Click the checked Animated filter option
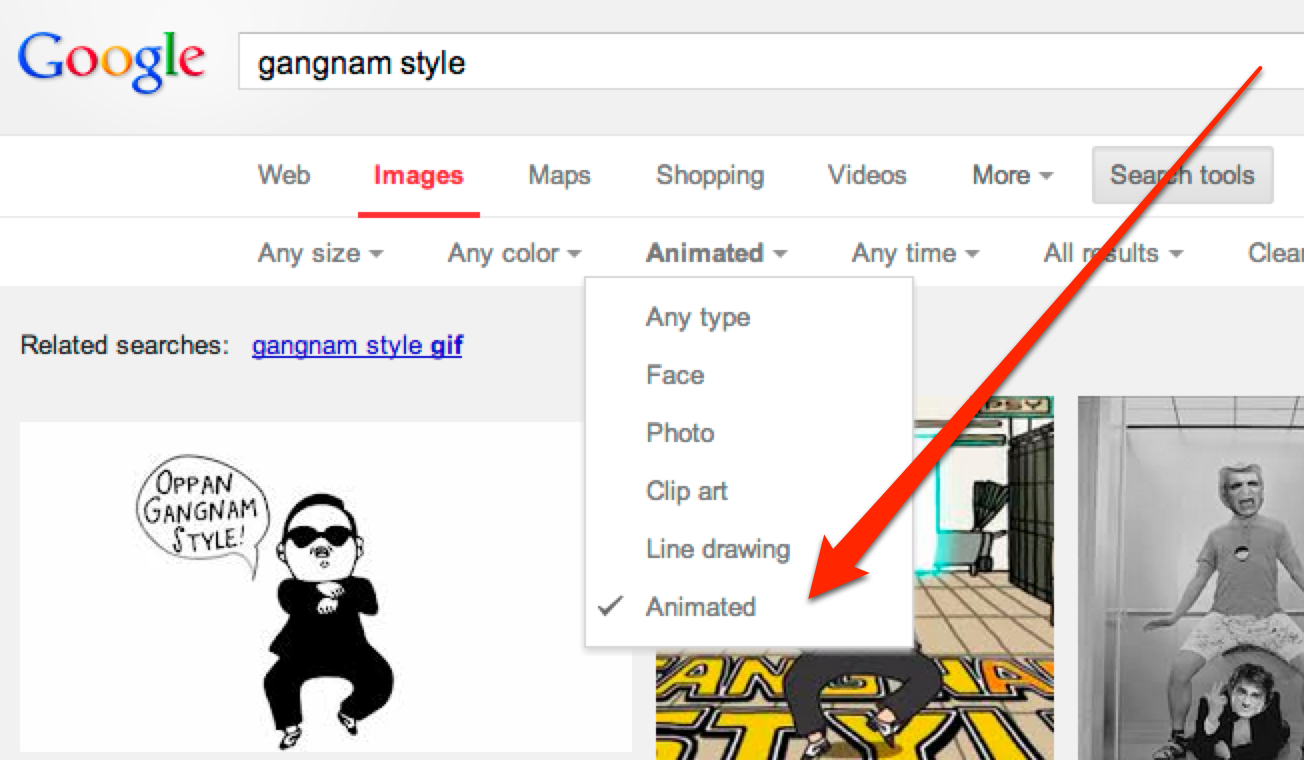The height and width of the screenshot is (760, 1304). (x=701, y=607)
